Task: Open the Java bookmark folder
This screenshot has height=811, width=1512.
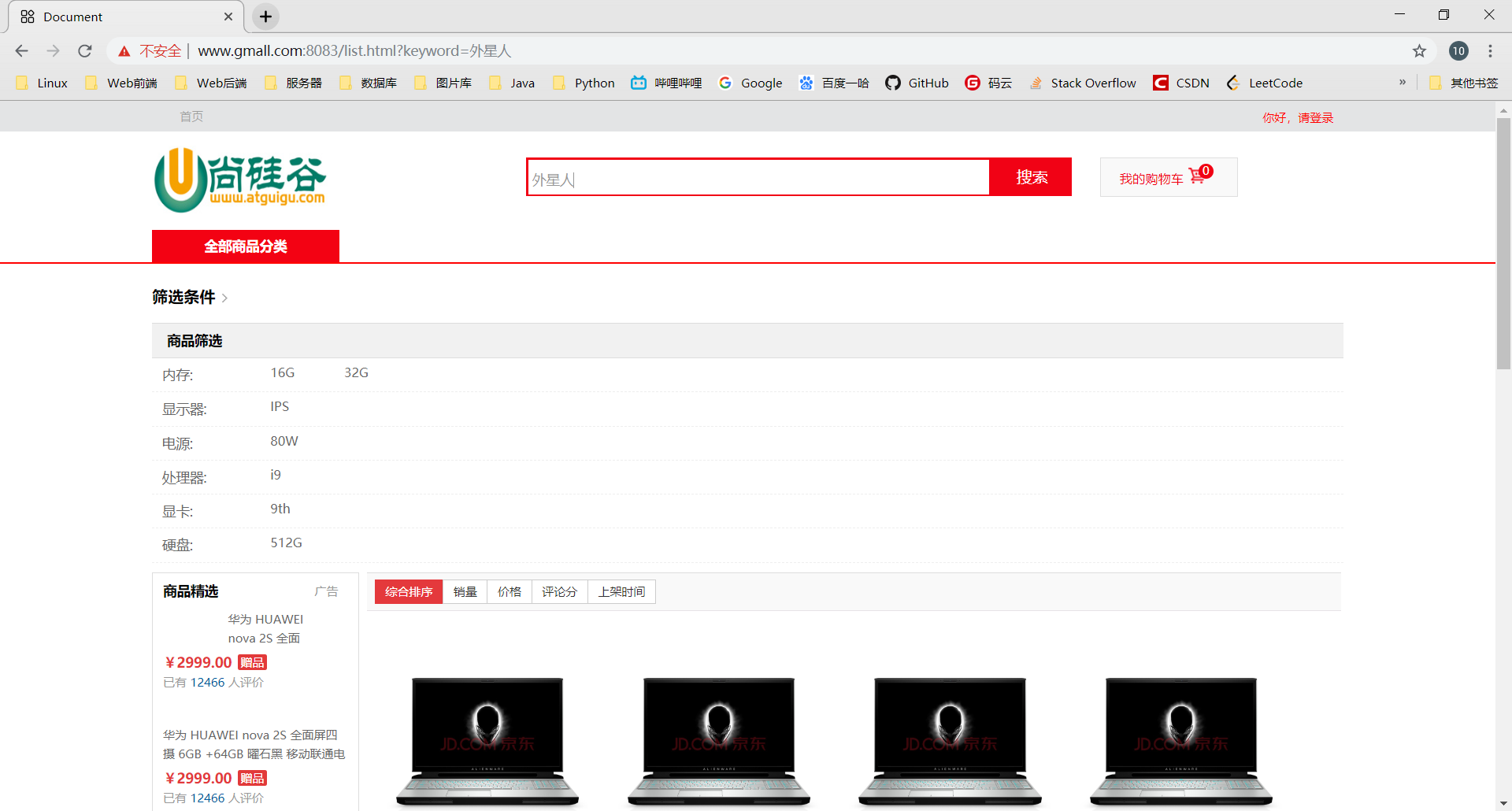Action: 512,83
